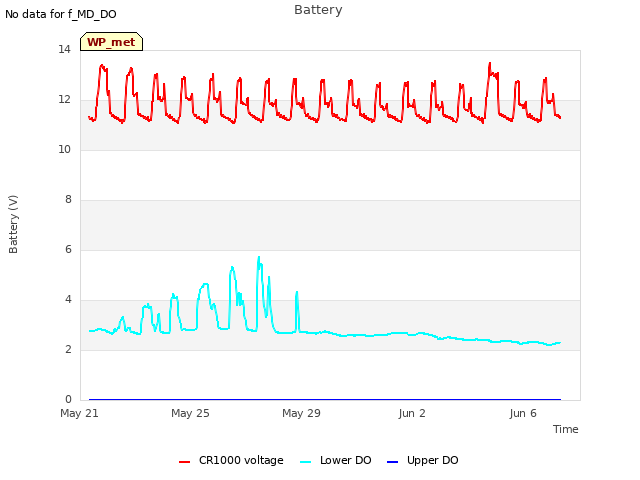Click the Jun 2 x-axis tick label
The width and height of the screenshot is (640, 480).
point(412,413)
